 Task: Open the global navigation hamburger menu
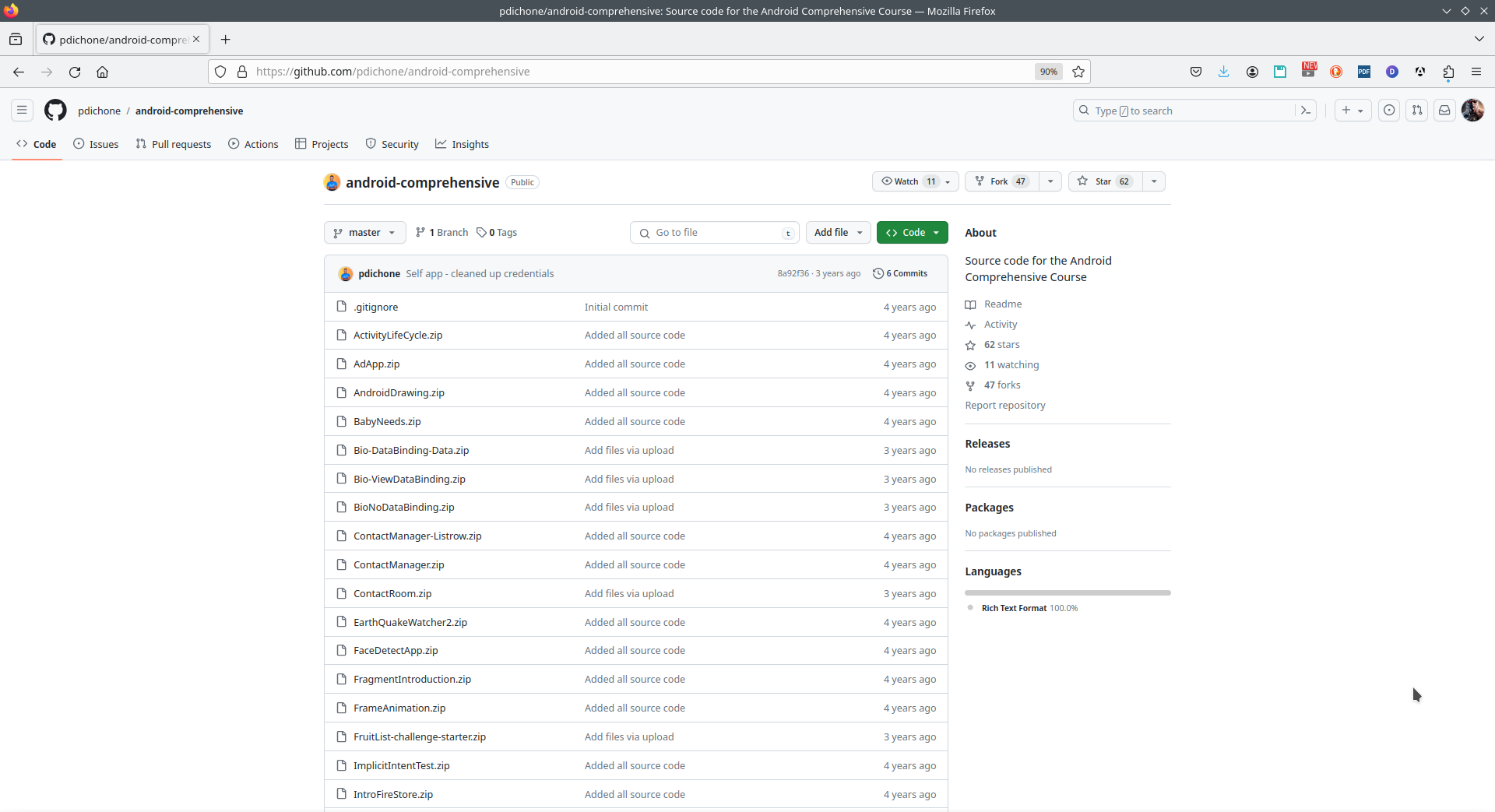22,111
